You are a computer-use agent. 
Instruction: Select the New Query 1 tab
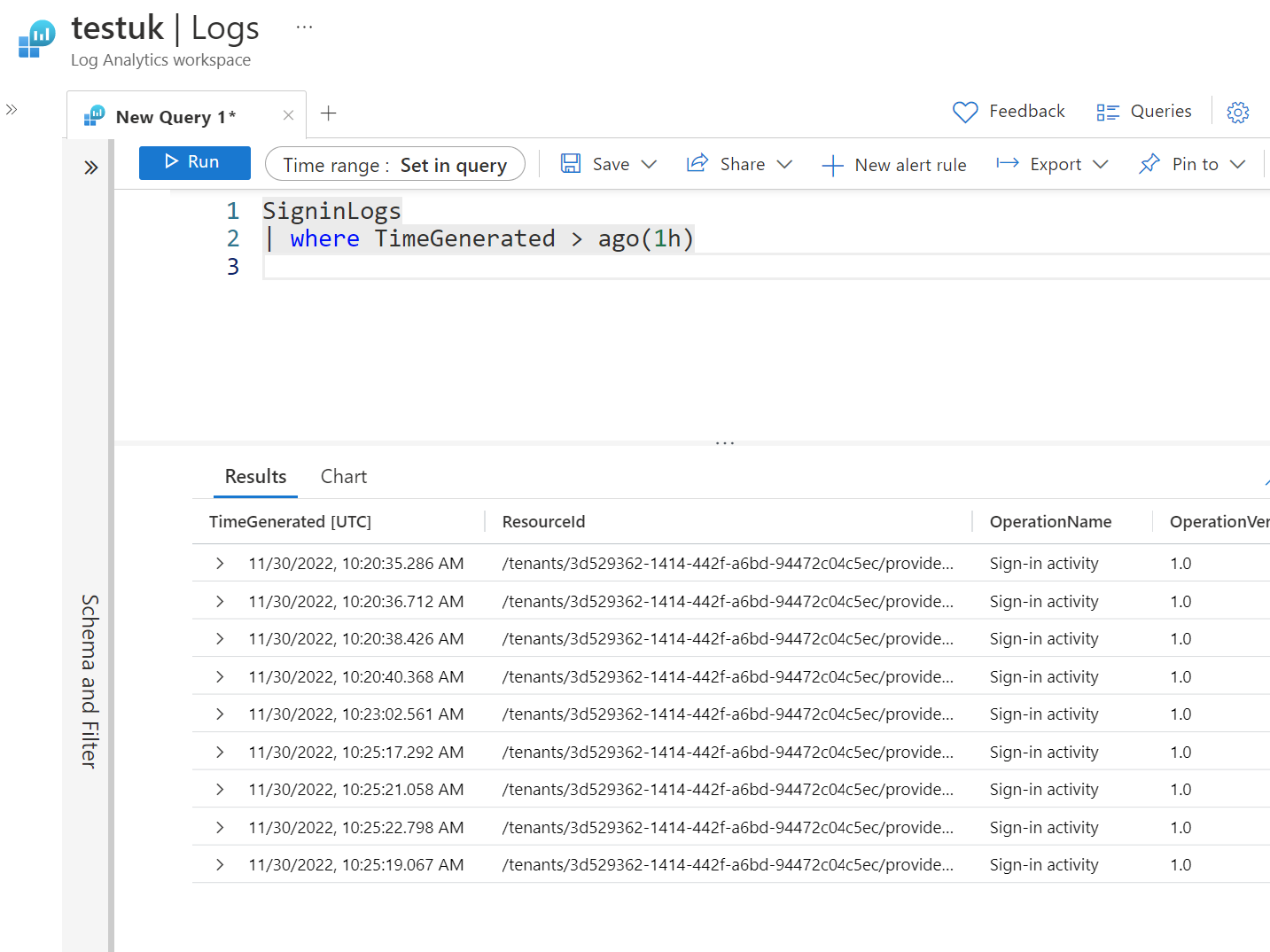tap(187, 115)
